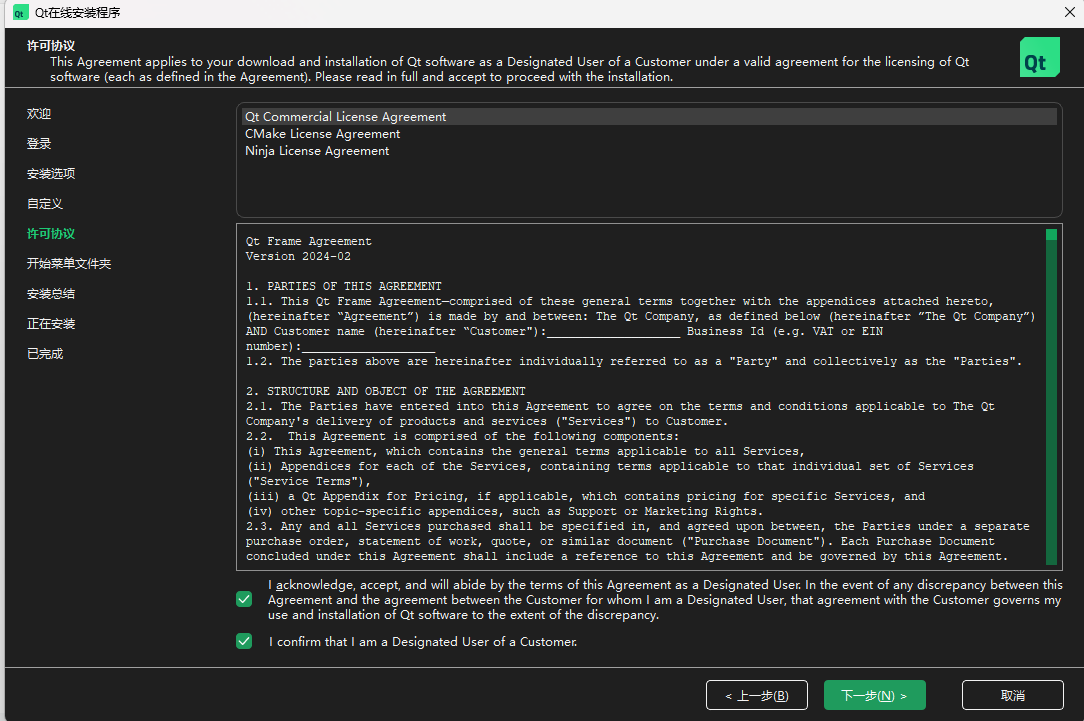This screenshot has width=1084, height=721.
Task: Click the 许可协议 page heading at the top
Action: (50, 46)
